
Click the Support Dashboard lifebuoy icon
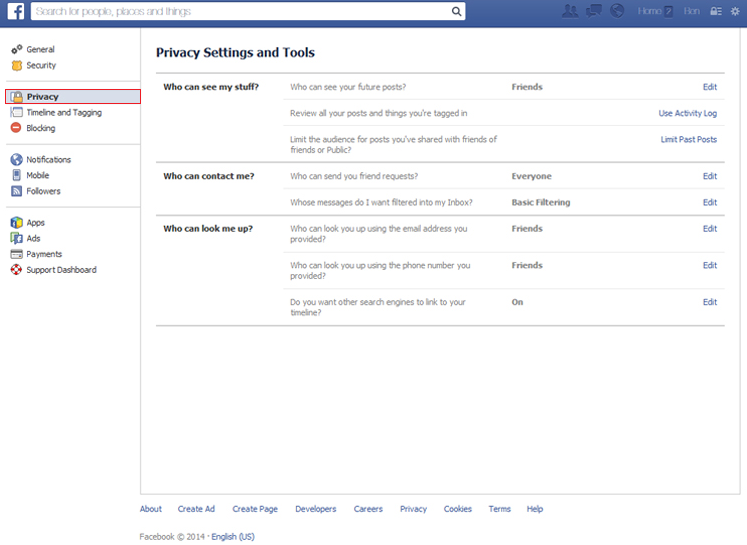tap(17, 270)
